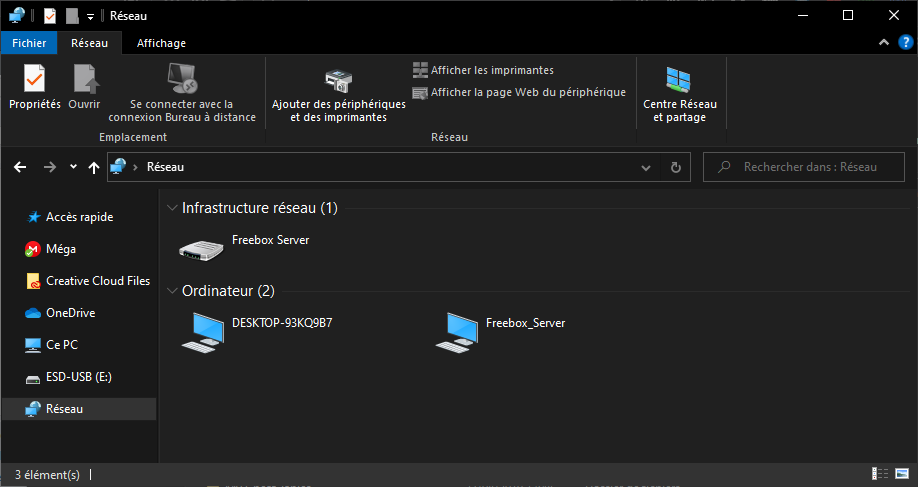Open the ESD-USB (E:) drive in the sidebar

click(78, 378)
